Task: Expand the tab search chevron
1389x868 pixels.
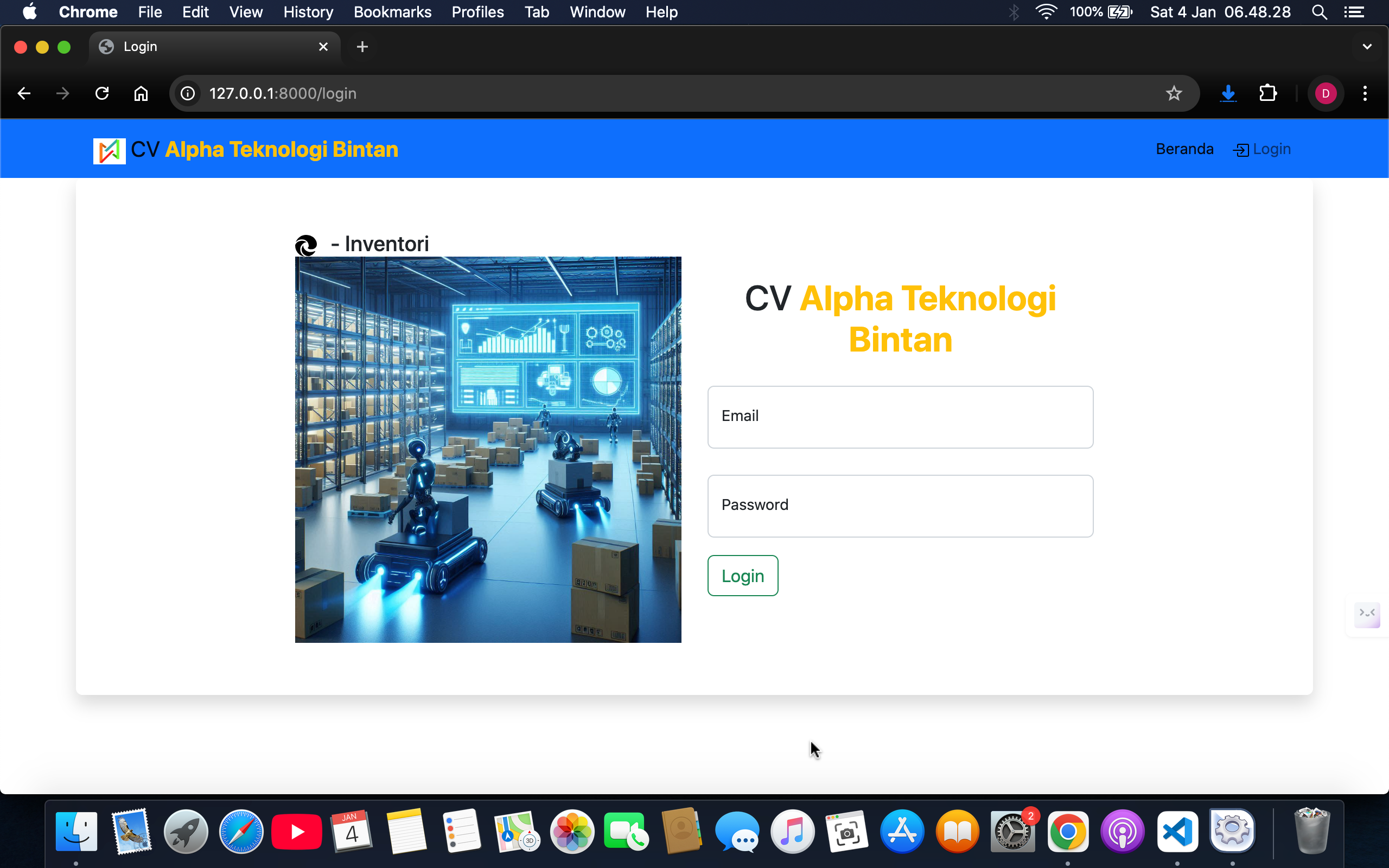Action: pyautogui.click(x=1367, y=47)
